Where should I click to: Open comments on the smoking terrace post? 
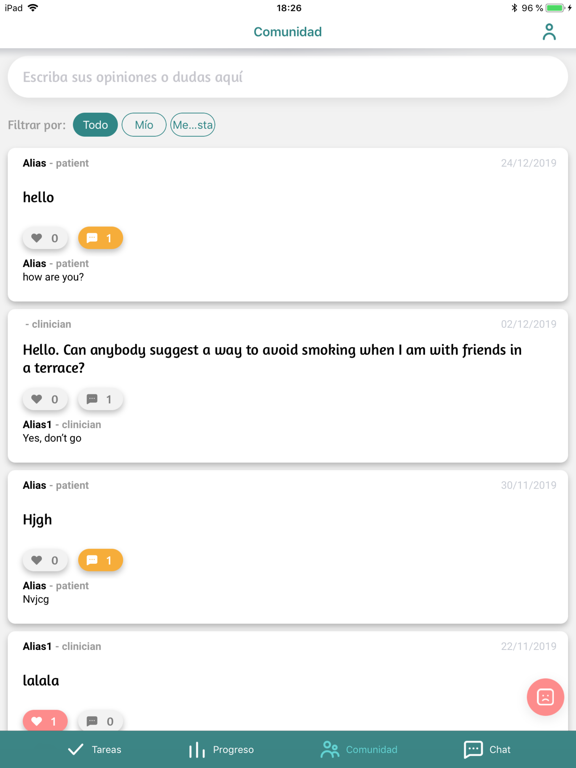(100, 399)
